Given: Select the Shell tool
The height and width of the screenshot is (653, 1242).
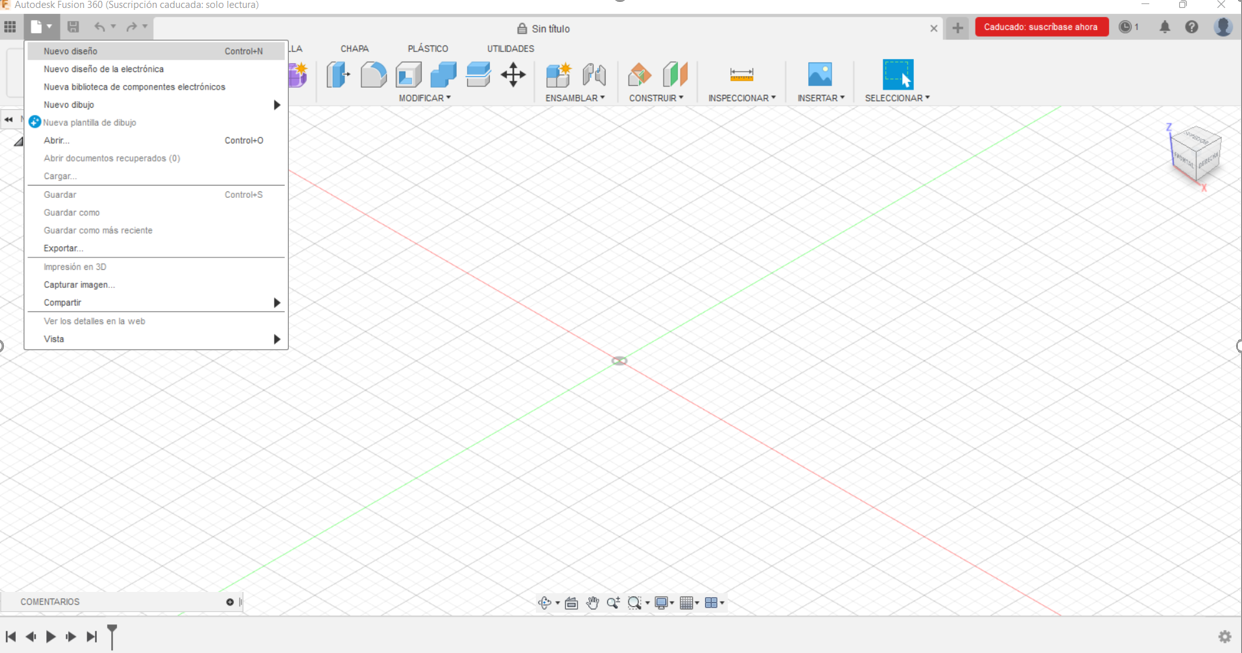Looking at the screenshot, I should pyautogui.click(x=408, y=75).
